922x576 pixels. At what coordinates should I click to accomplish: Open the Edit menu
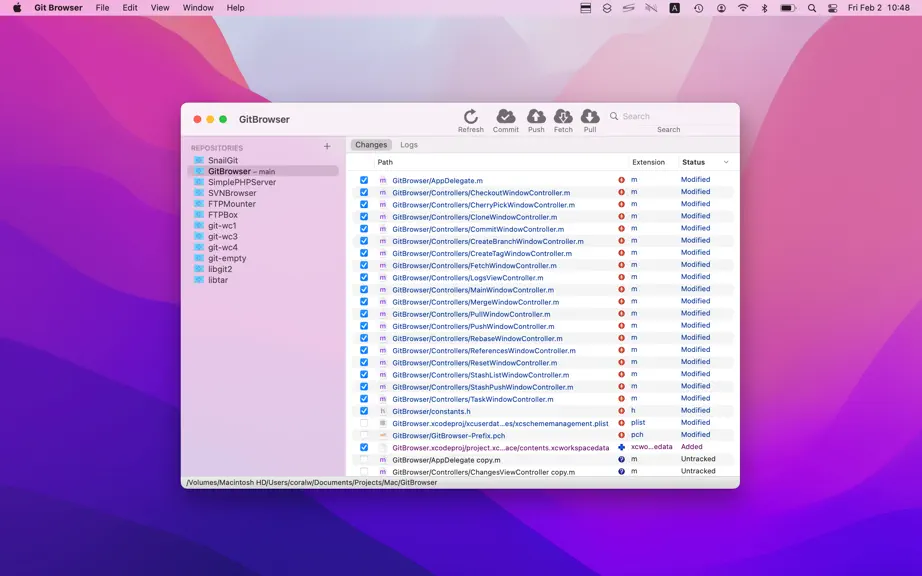point(130,8)
